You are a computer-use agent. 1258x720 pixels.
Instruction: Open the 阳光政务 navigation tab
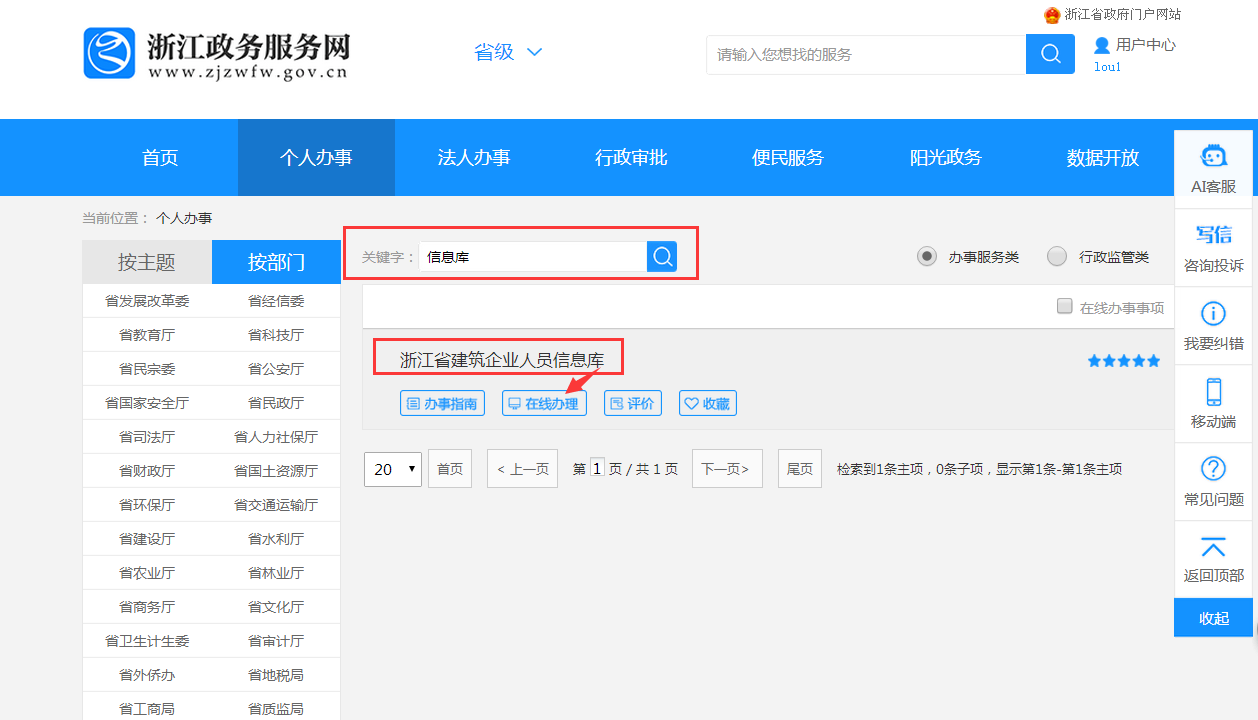946,158
